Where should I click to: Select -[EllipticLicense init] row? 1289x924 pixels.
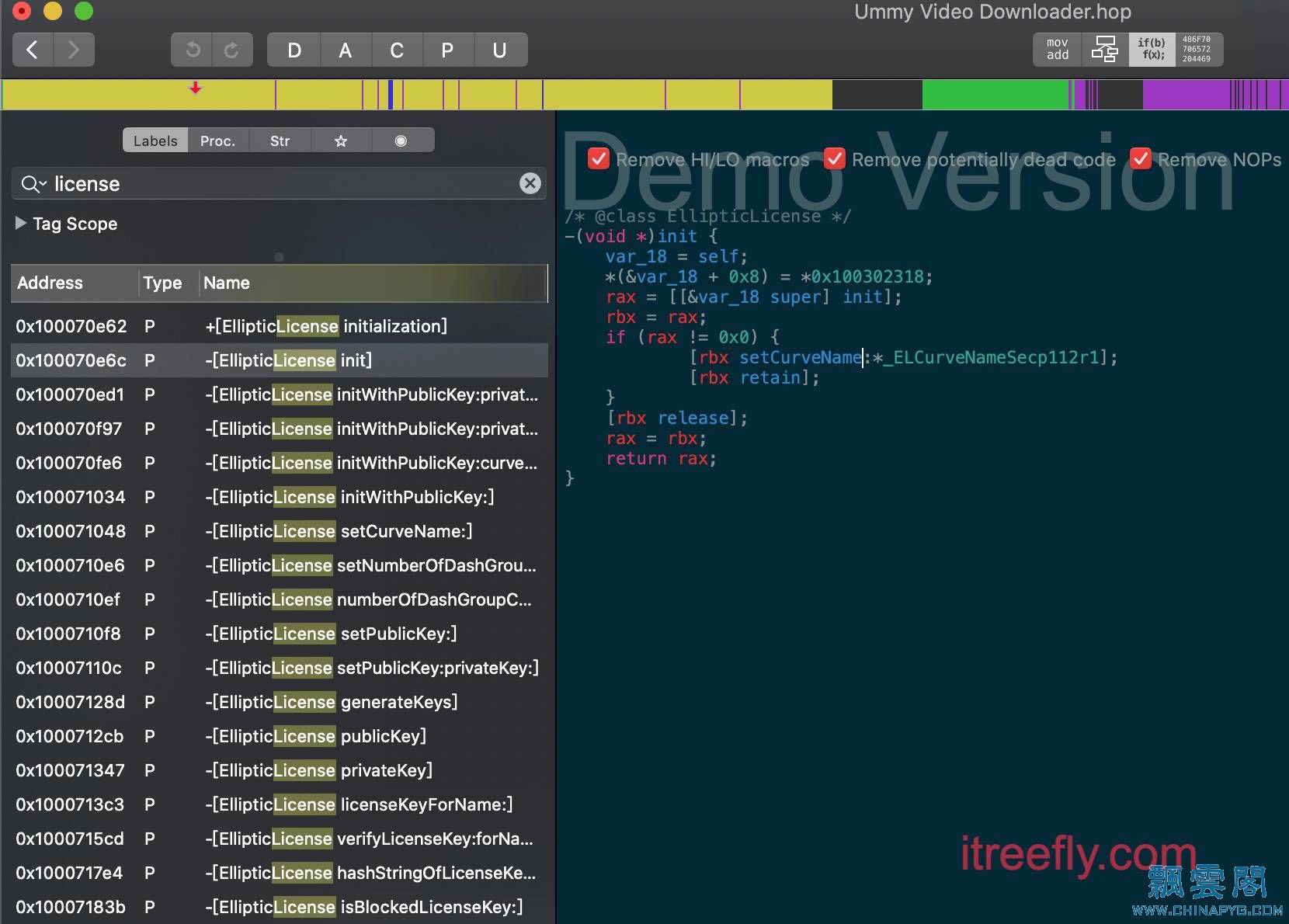(x=280, y=360)
